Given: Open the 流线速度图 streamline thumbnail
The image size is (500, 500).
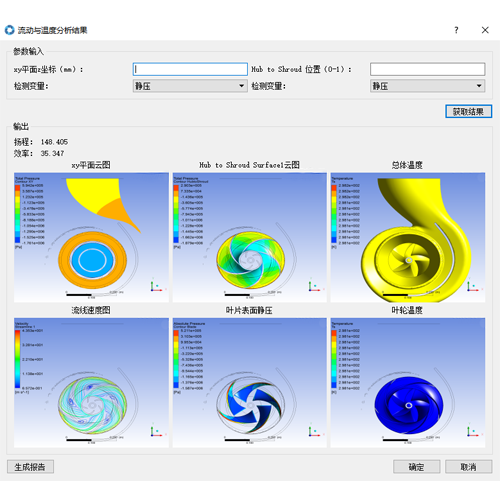Looking at the screenshot, I should (91, 382).
